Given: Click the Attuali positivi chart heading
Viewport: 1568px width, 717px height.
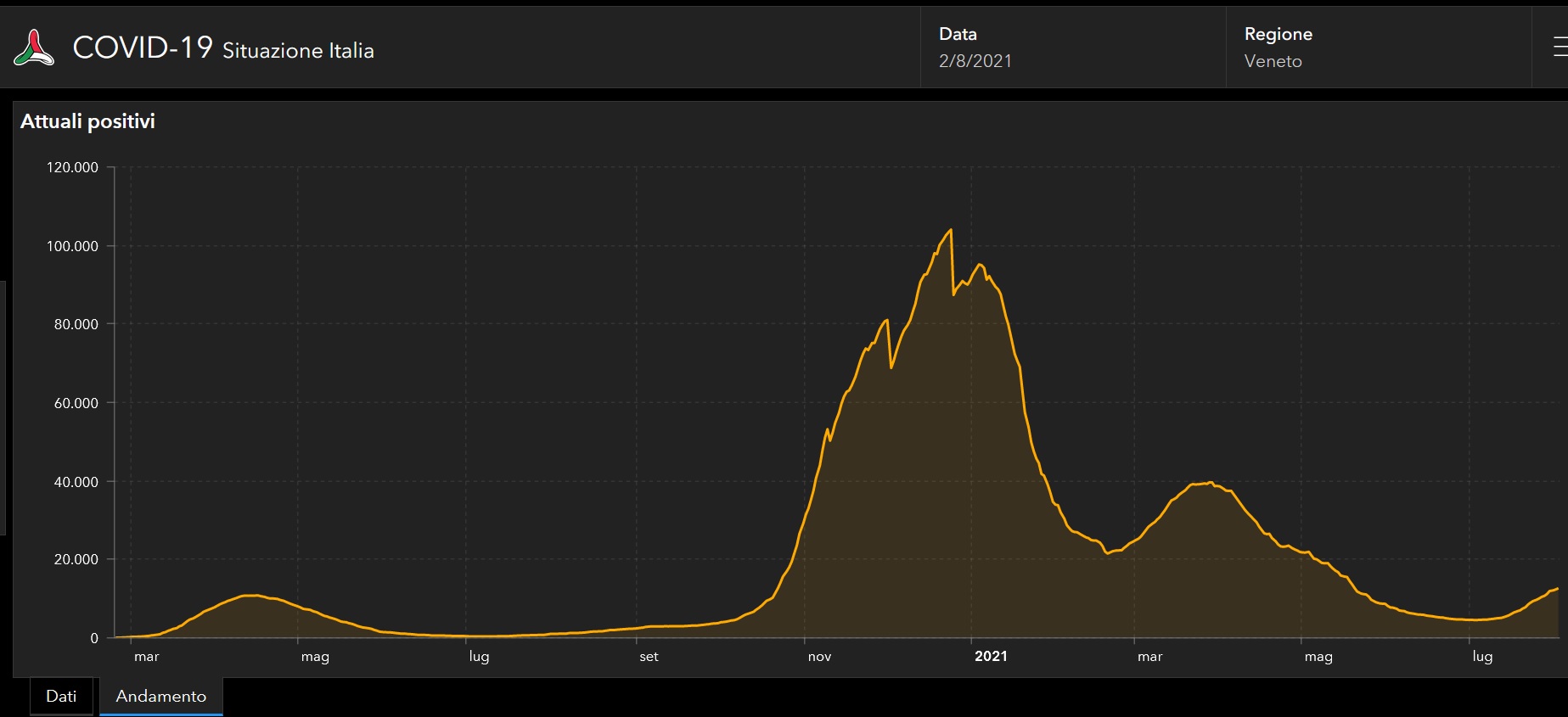Looking at the screenshot, I should [87, 121].
